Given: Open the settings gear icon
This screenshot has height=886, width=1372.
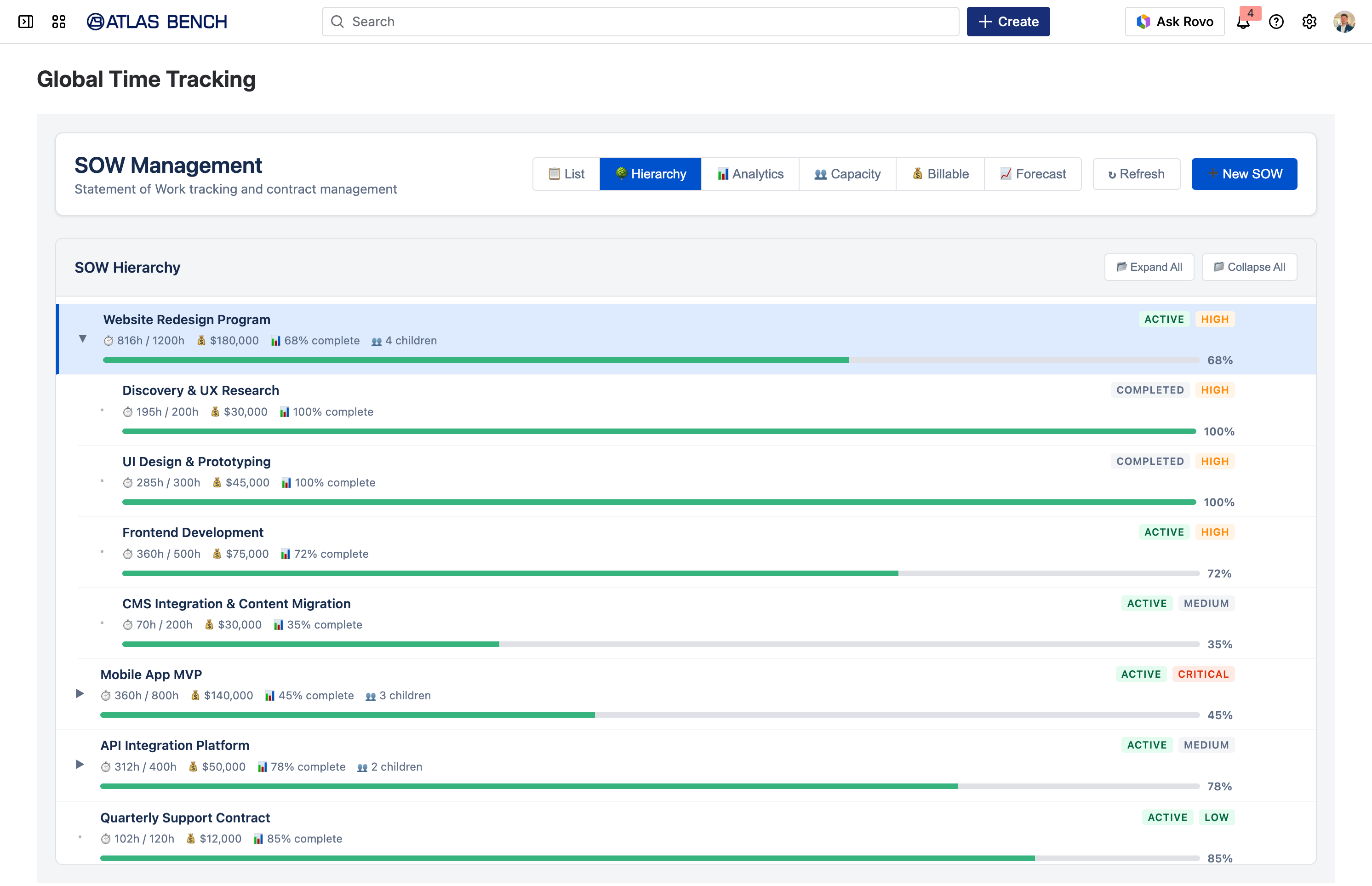Looking at the screenshot, I should click(1309, 22).
